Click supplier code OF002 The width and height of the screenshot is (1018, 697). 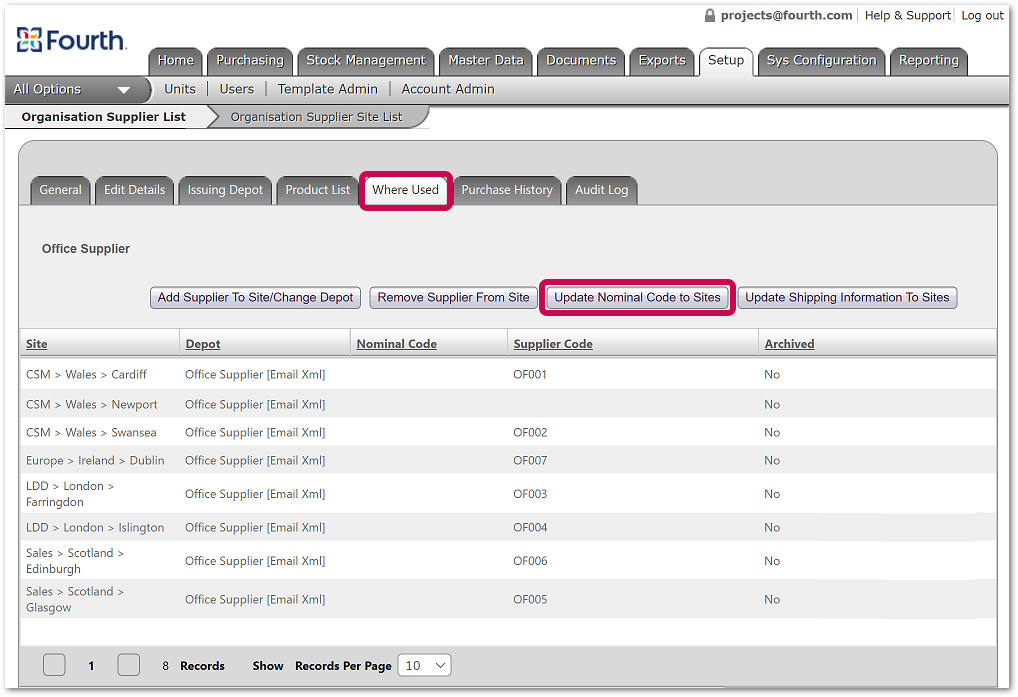530,432
